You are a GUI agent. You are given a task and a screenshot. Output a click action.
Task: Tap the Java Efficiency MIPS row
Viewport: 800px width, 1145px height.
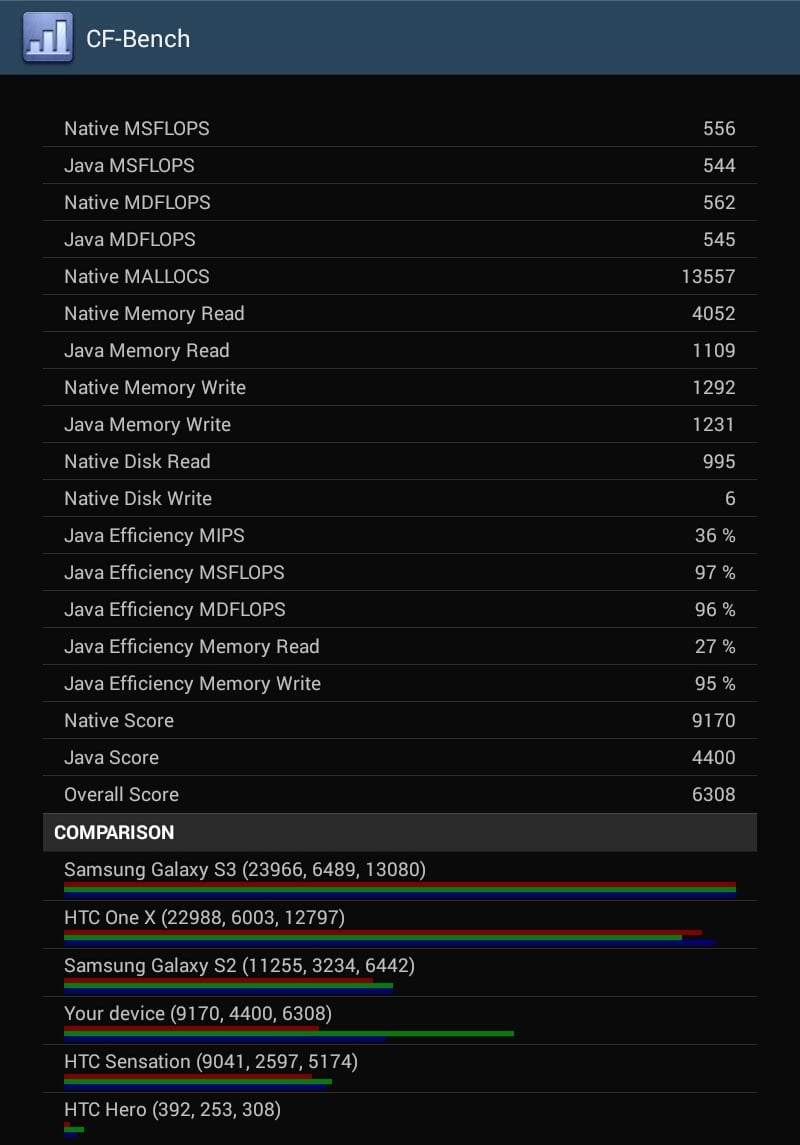point(400,535)
